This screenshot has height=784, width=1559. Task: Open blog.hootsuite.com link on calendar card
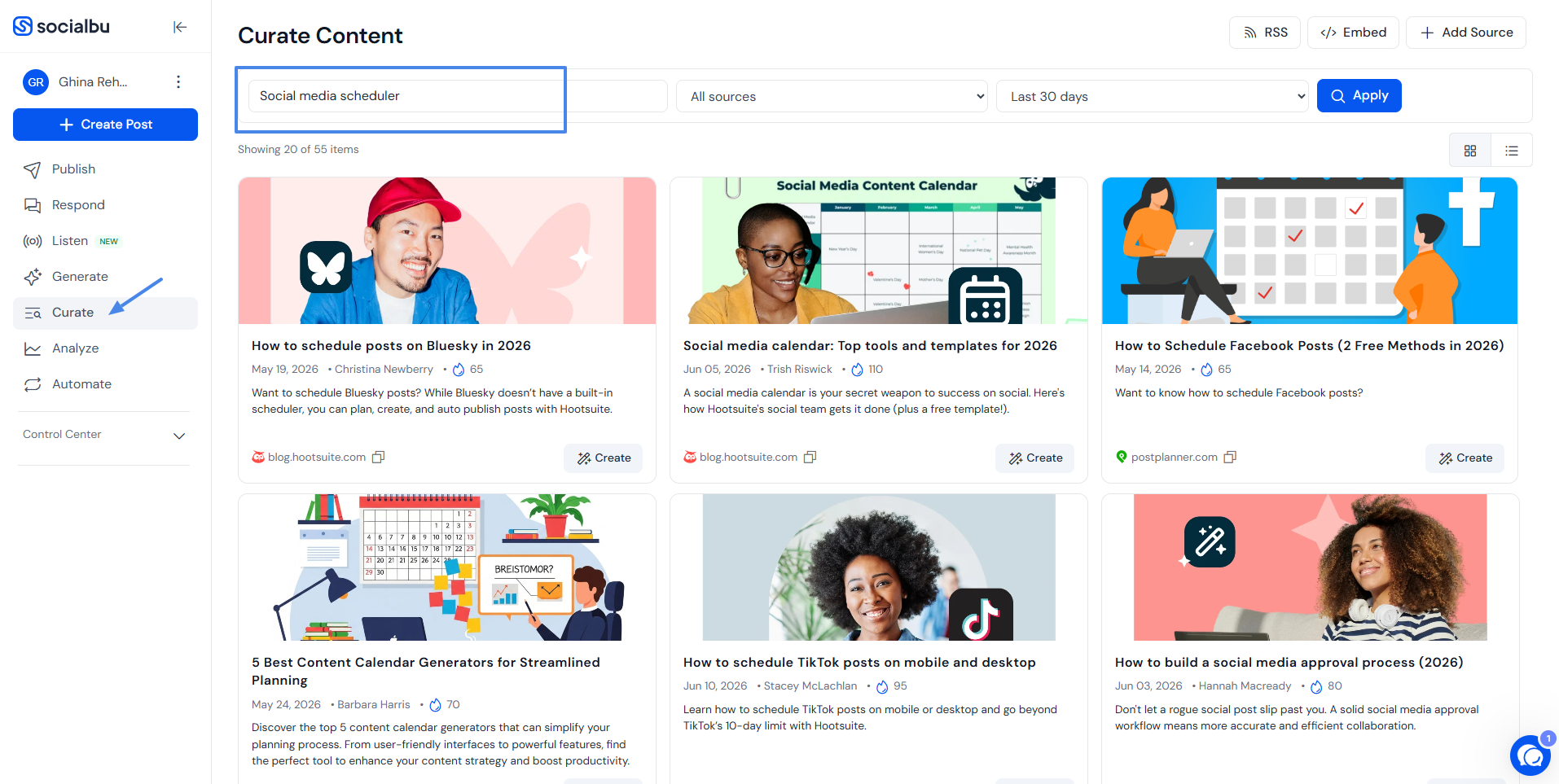pos(749,458)
